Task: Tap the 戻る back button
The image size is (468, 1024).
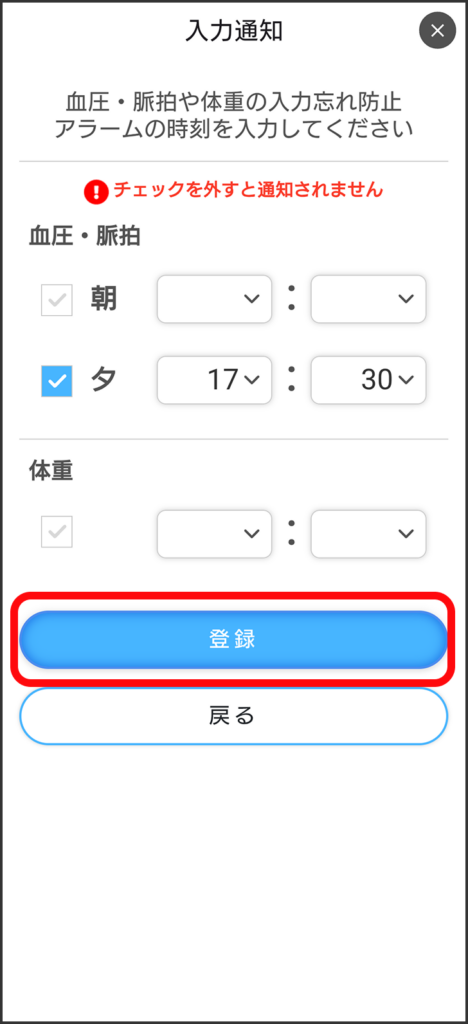Action: [x=233, y=716]
